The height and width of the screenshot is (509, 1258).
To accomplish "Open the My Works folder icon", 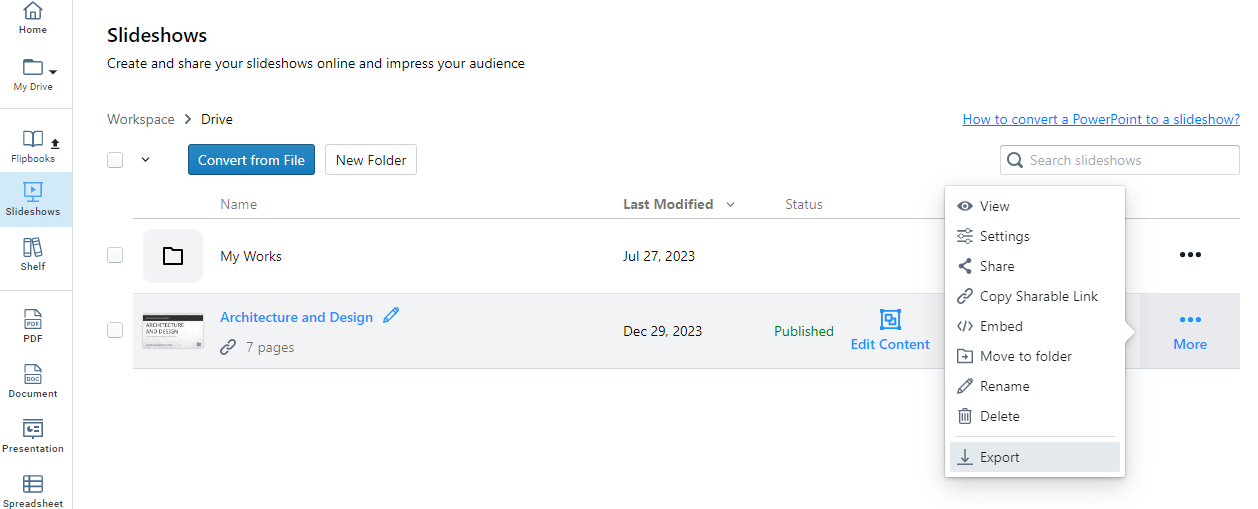I will click(x=173, y=256).
